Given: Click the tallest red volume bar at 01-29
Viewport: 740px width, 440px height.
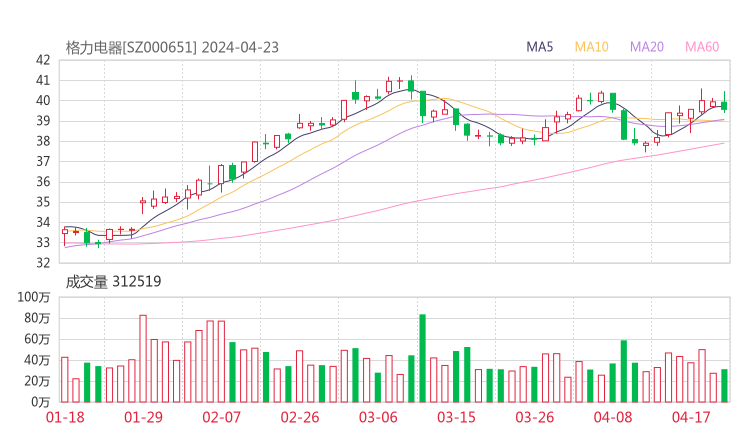Looking at the screenshot, I should (x=143, y=359).
